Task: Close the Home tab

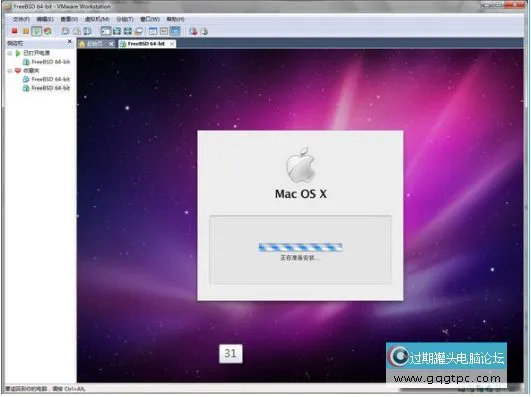Action: (111, 44)
